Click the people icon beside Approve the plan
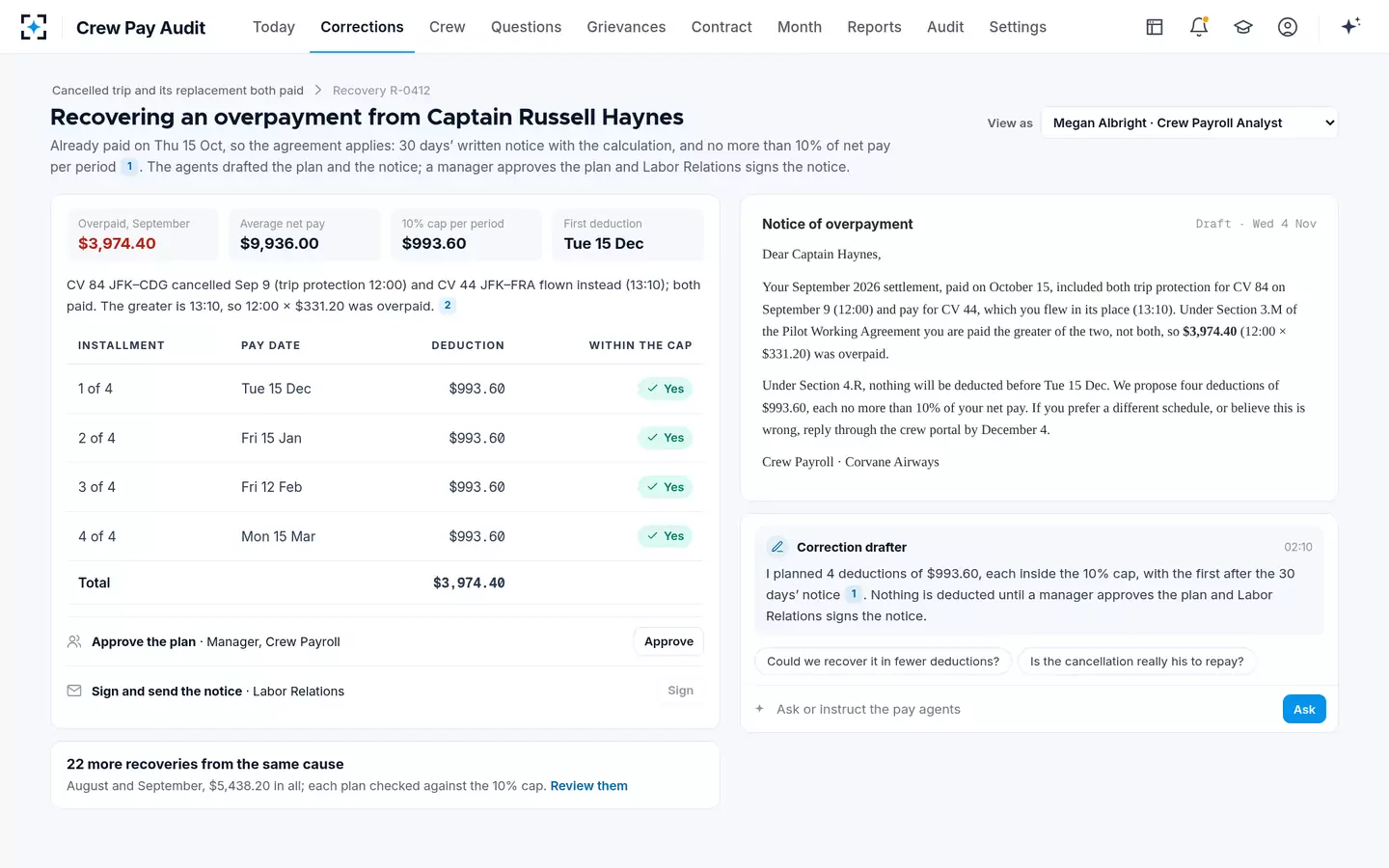Screen dimensions: 1389x868 coord(74,641)
